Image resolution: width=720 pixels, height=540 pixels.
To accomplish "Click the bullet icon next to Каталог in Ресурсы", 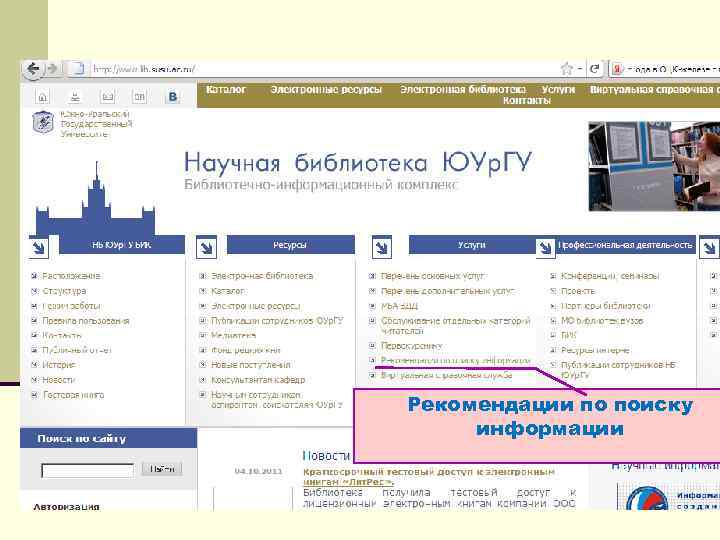I will pos(203,291).
